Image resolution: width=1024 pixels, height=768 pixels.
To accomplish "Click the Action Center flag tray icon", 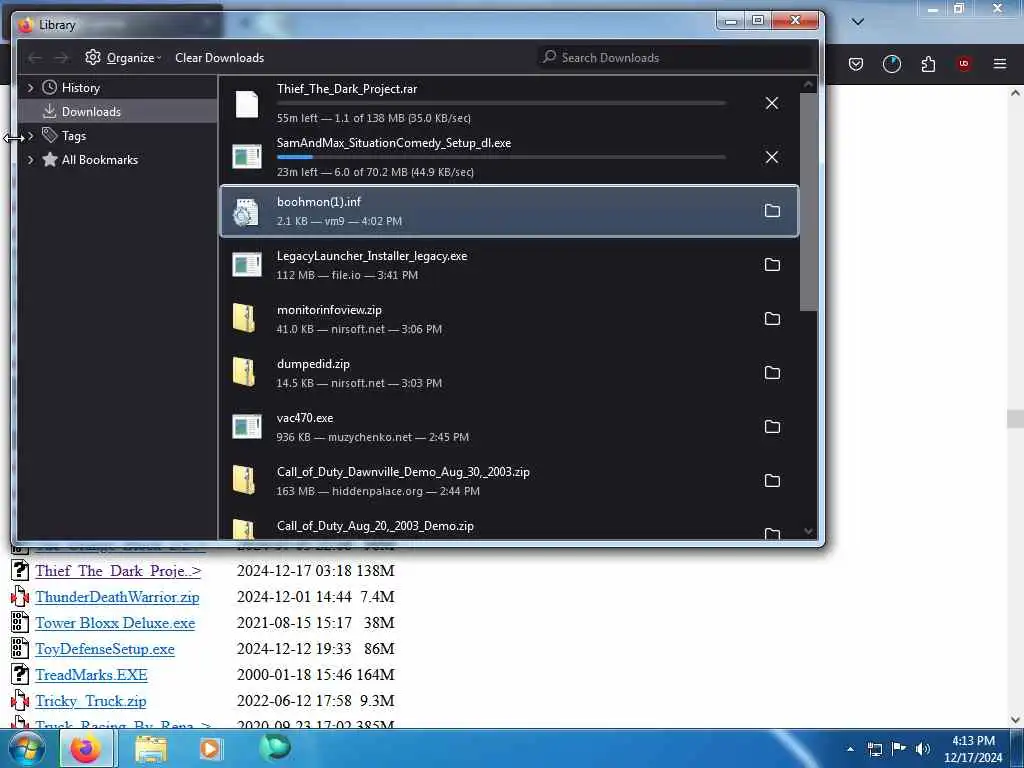I will [x=899, y=749].
